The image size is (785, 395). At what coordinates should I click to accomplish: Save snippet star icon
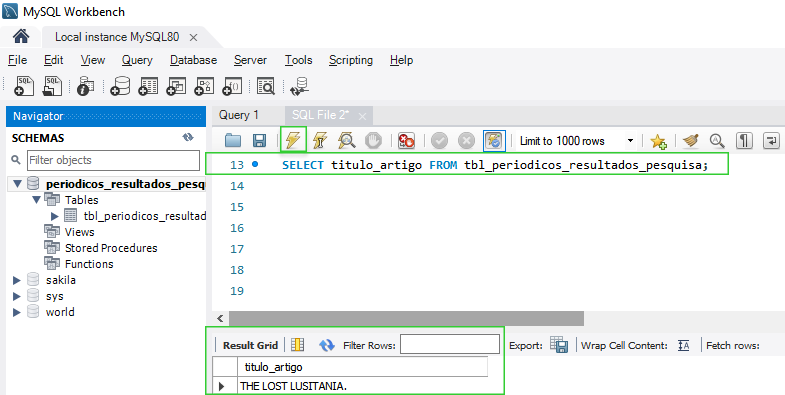(658, 141)
